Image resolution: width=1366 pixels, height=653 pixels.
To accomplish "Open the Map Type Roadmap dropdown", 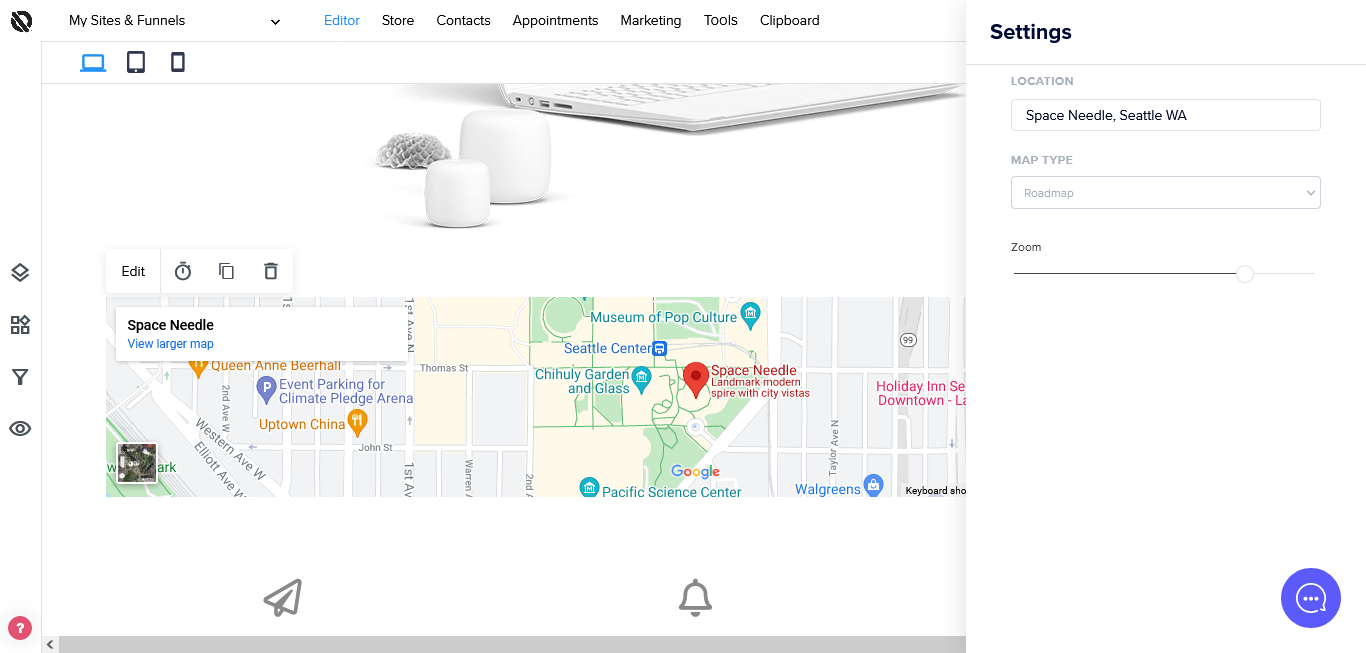I will [1166, 193].
